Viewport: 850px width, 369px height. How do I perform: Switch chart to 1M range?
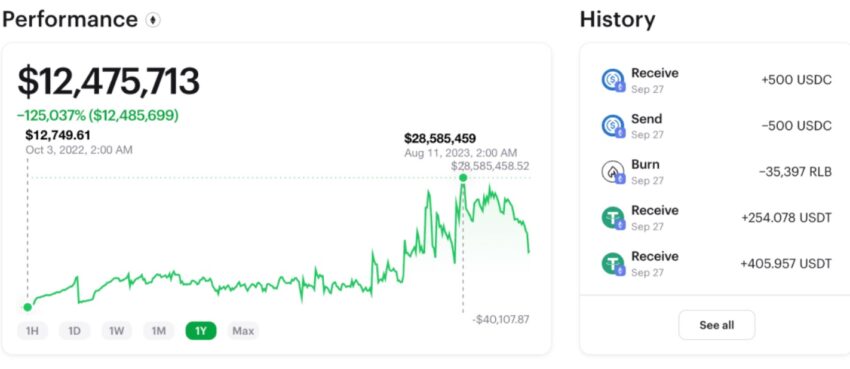159,331
